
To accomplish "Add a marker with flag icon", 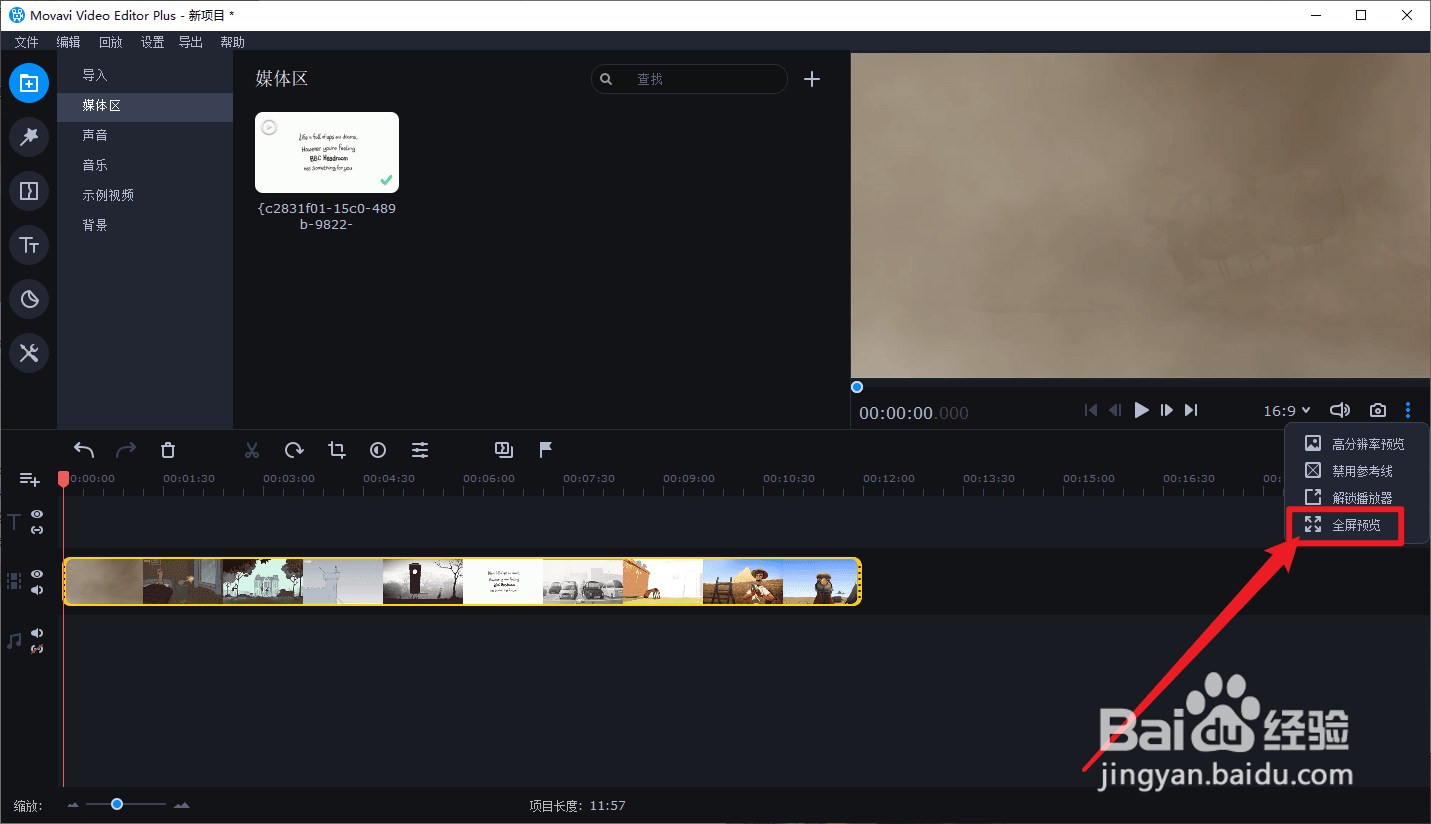I will [546, 450].
